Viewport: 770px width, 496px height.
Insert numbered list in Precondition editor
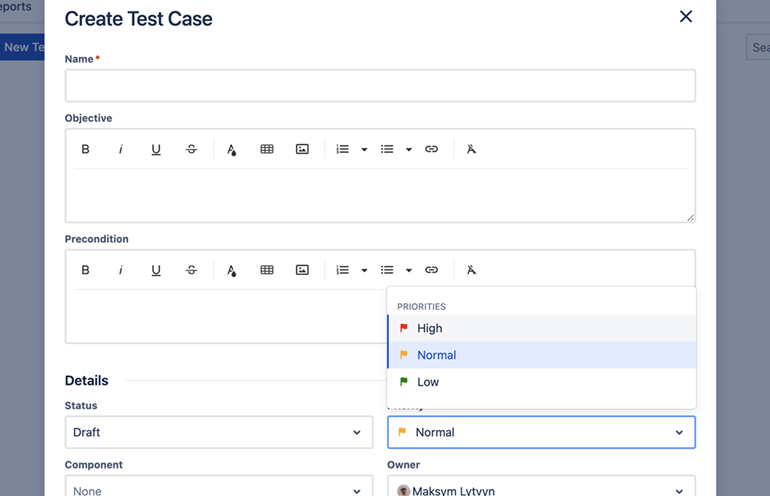343,270
